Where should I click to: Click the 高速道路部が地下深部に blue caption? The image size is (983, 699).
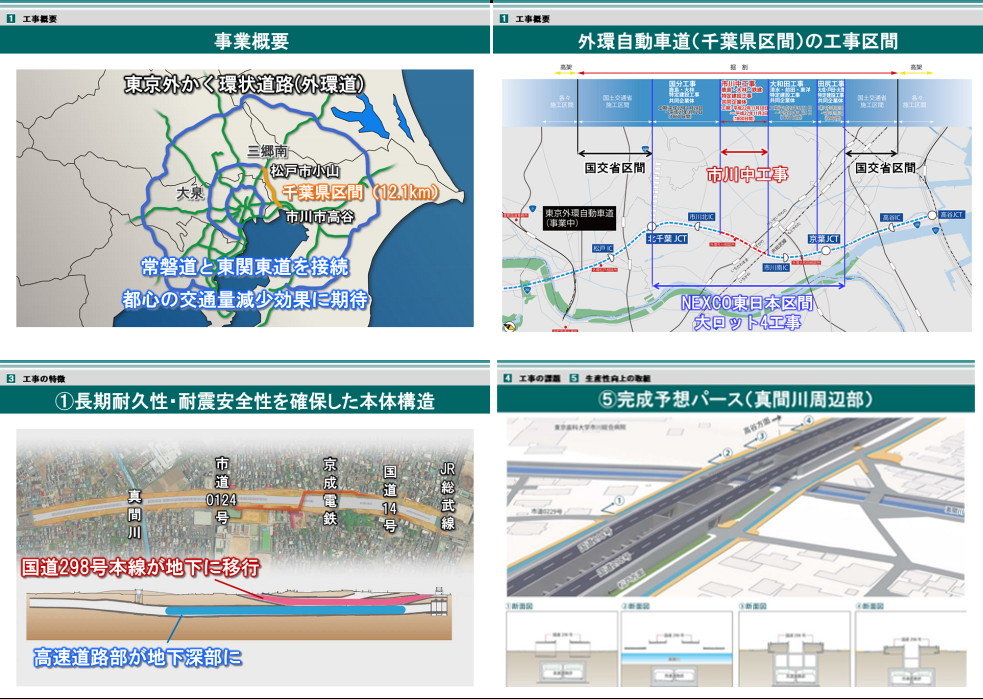click(x=137, y=657)
